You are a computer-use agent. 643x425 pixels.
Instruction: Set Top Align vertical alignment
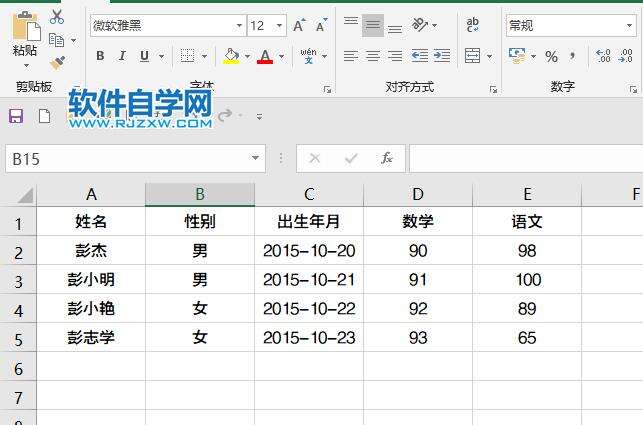point(351,24)
